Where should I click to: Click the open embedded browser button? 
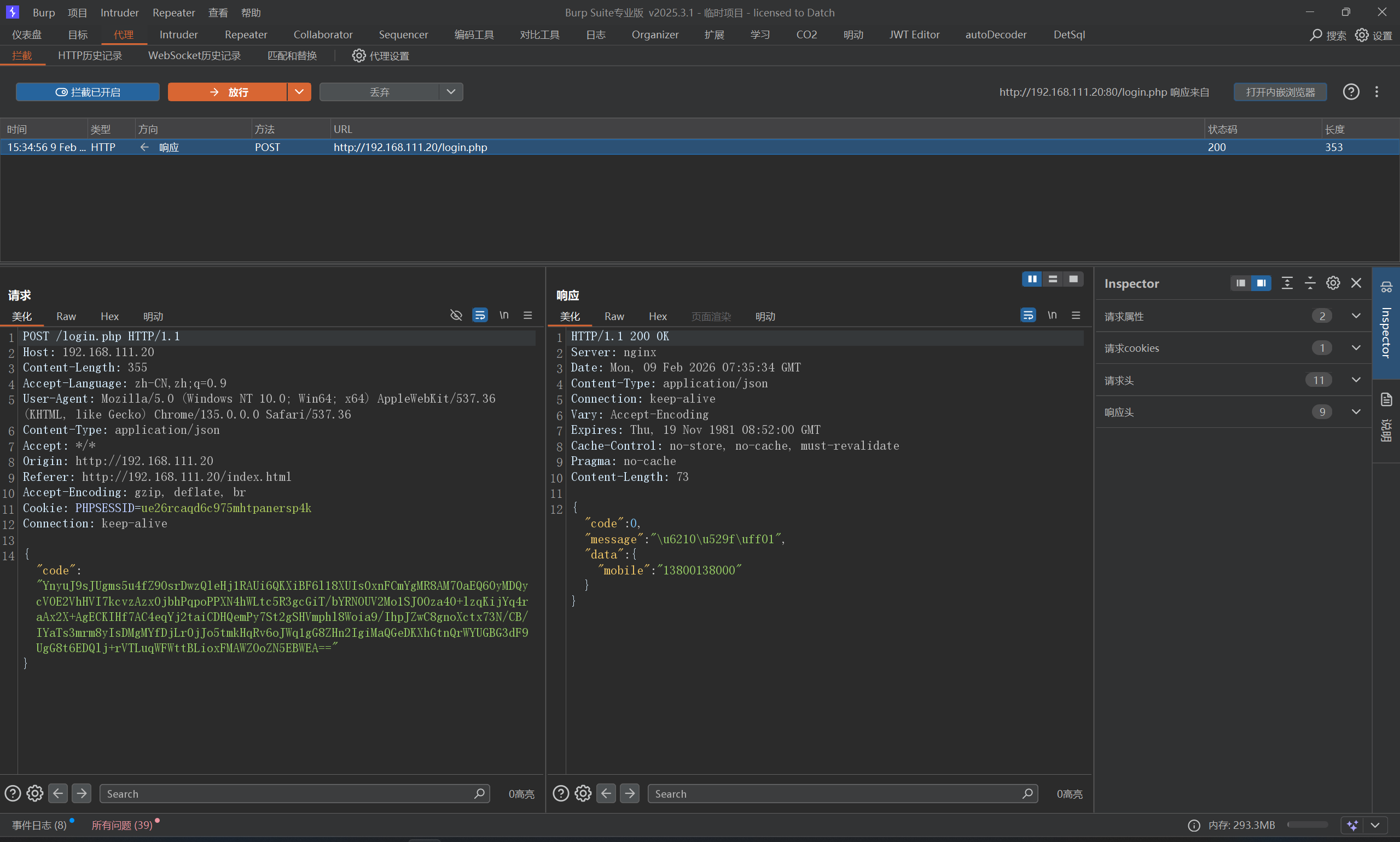coord(1280,92)
